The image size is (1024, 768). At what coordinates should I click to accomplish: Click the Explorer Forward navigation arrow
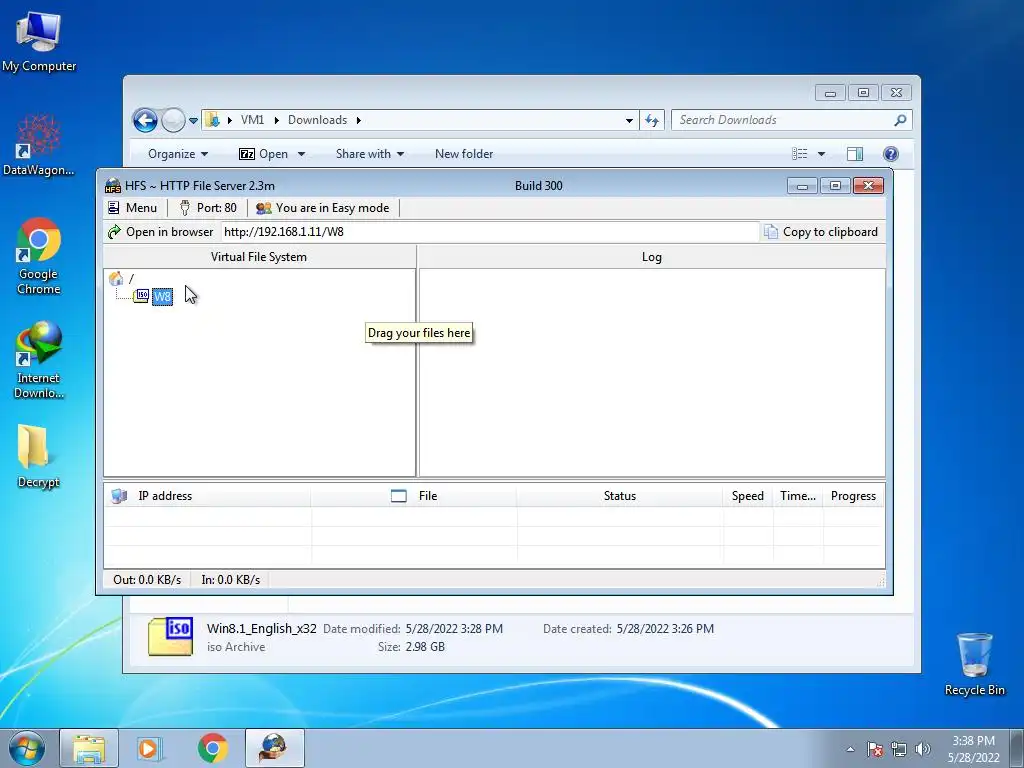pyautogui.click(x=173, y=120)
